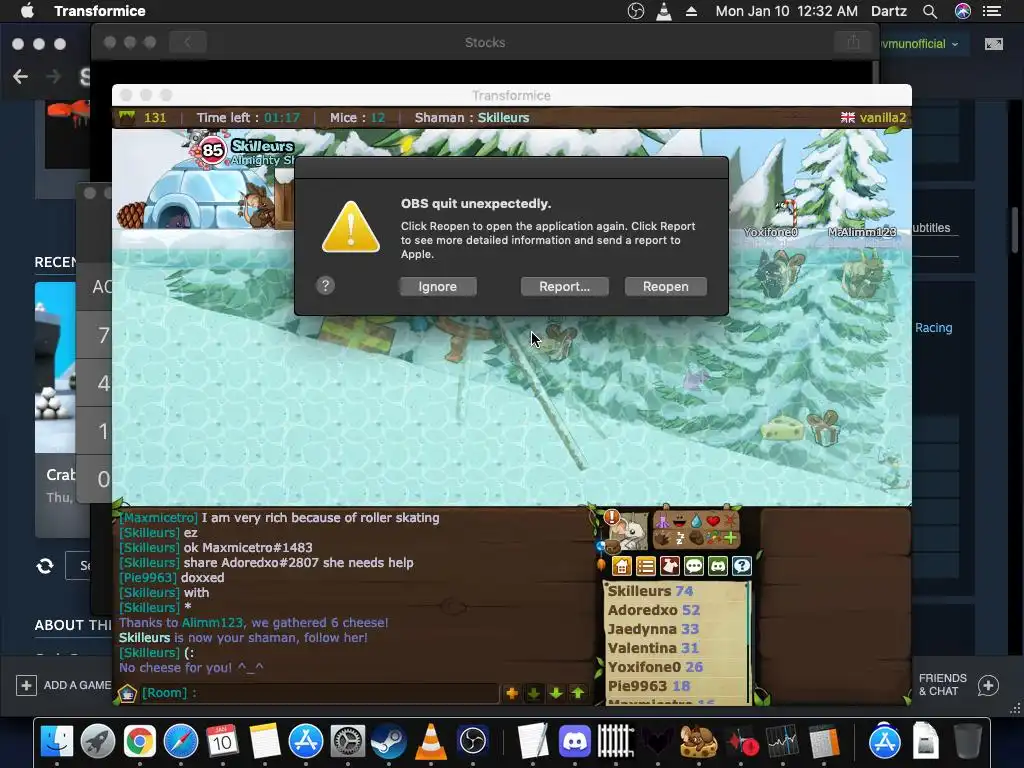
Task: Open help for the OBS crash dialog
Action: tap(325, 285)
